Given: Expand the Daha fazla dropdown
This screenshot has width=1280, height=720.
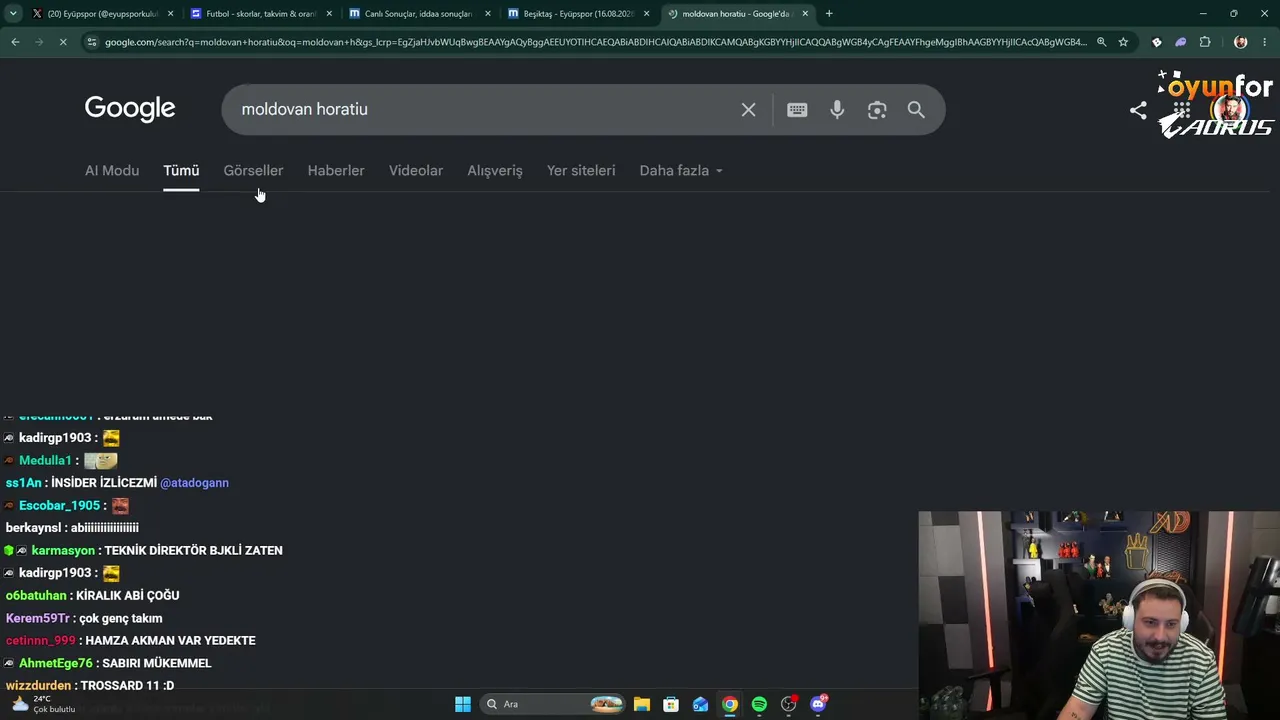Looking at the screenshot, I should pyautogui.click(x=681, y=170).
